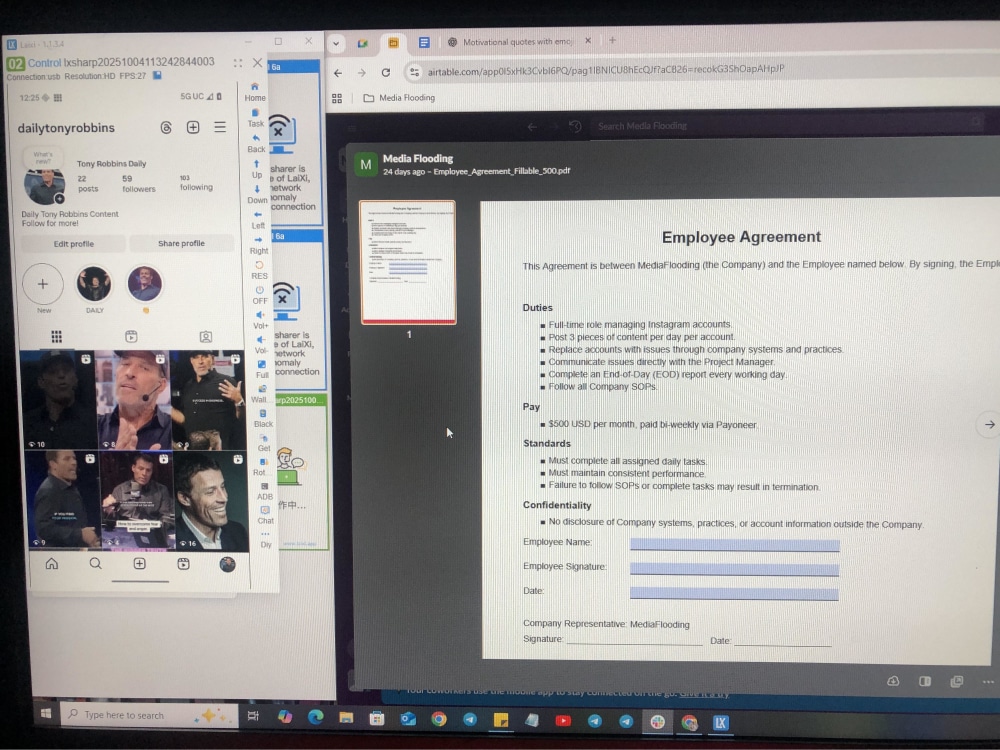Open the reel with 10 views
Image resolution: width=1000 pixels, height=750 pixels.
[59, 399]
